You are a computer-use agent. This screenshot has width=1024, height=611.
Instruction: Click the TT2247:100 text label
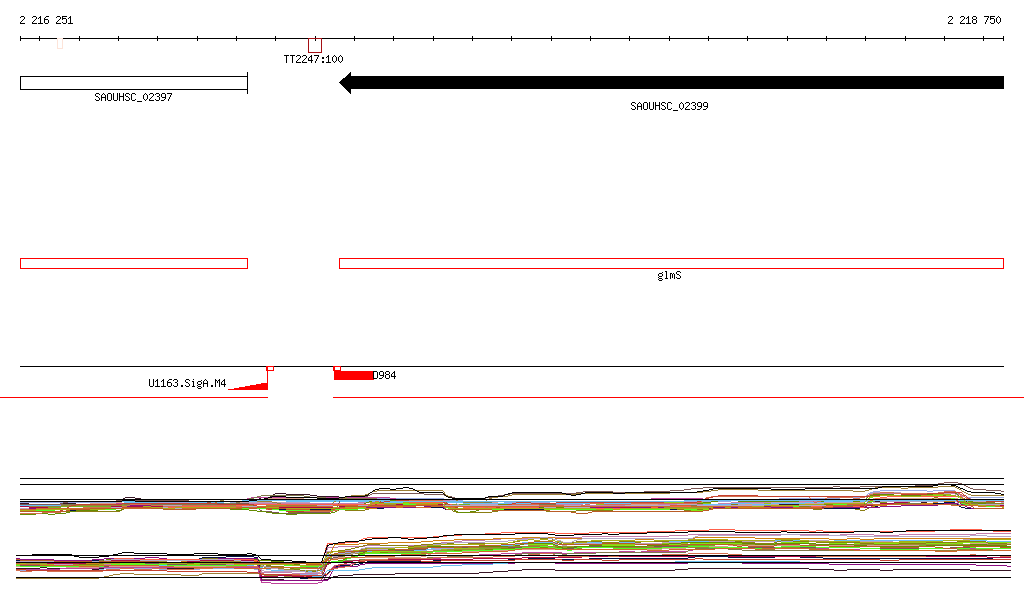coord(313,59)
